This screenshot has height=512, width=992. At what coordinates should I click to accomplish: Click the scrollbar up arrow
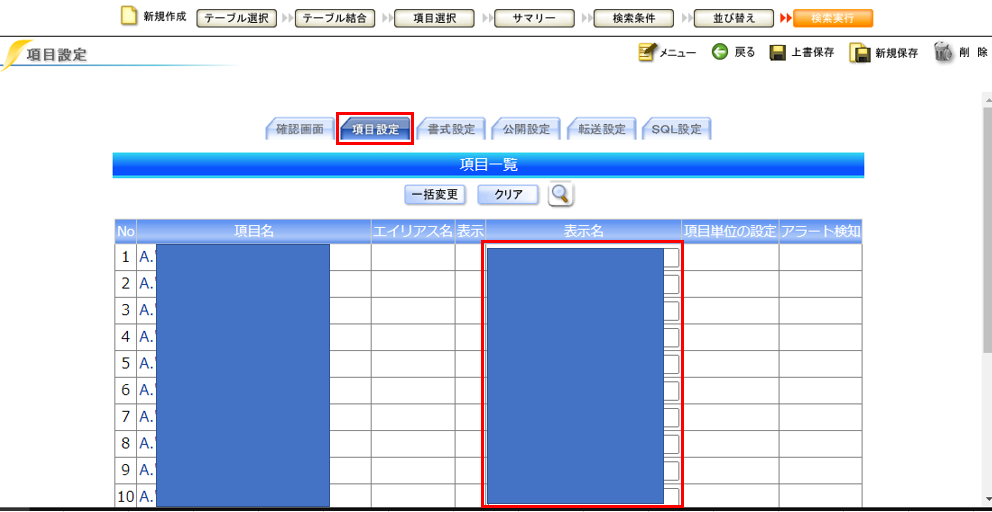click(987, 99)
